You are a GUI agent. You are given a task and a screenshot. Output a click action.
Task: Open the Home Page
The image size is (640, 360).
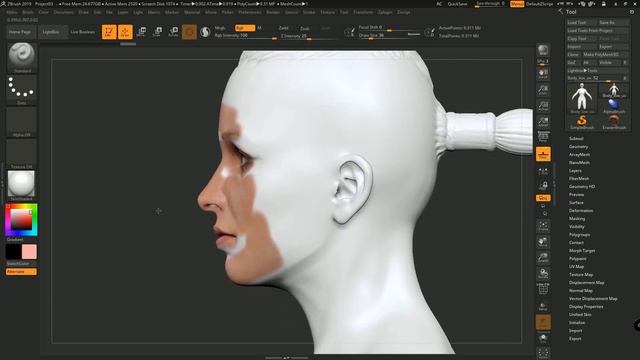20,32
